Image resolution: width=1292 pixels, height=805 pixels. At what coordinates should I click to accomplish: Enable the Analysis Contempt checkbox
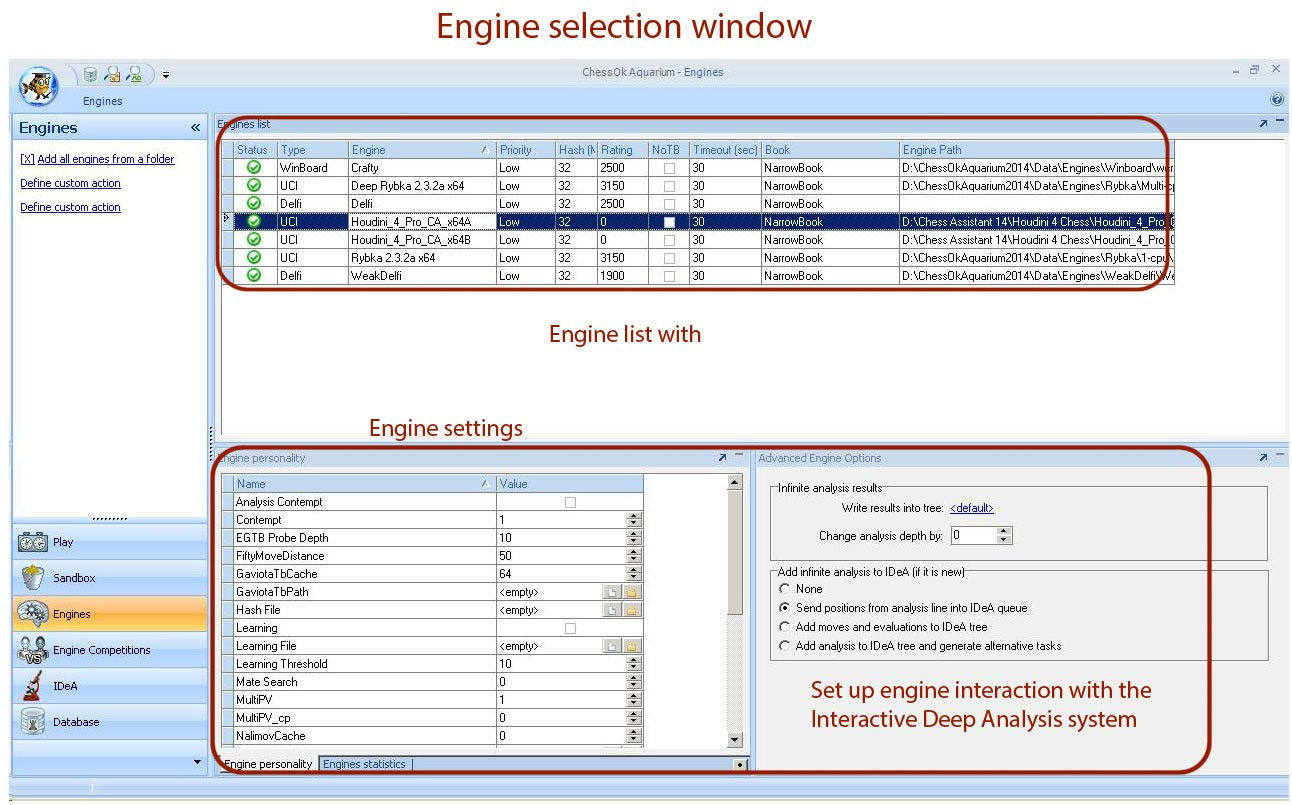tap(570, 502)
